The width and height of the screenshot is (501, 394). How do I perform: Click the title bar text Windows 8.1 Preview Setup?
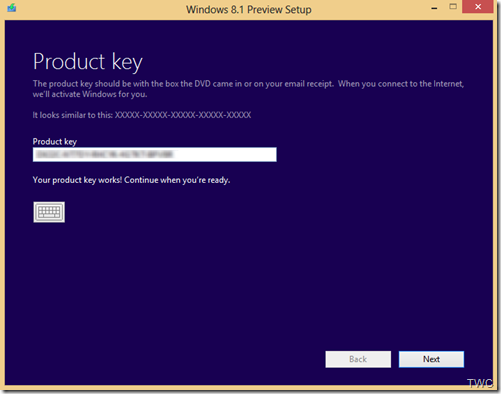click(249, 9)
